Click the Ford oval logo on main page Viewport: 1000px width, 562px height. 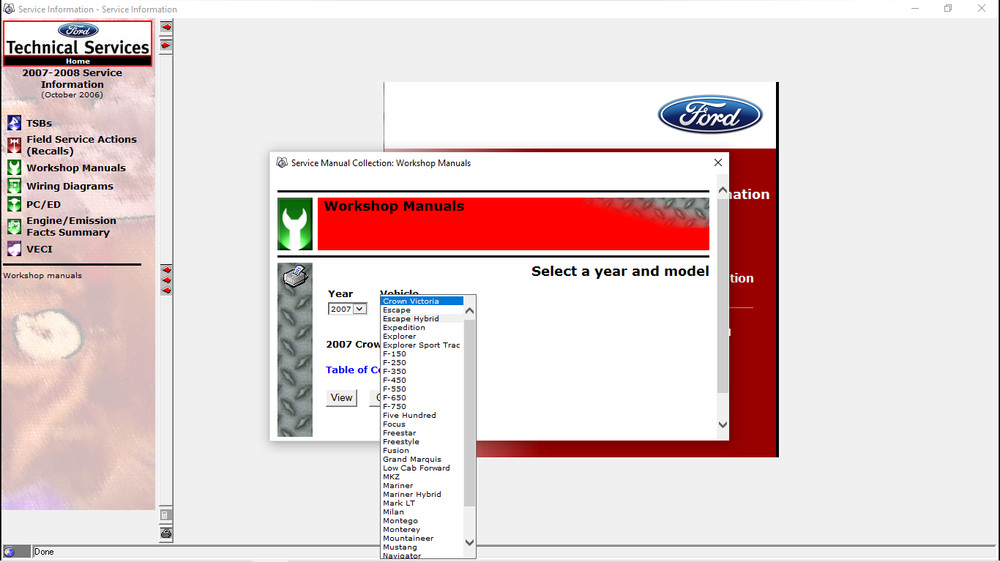(x=710, y=115)
